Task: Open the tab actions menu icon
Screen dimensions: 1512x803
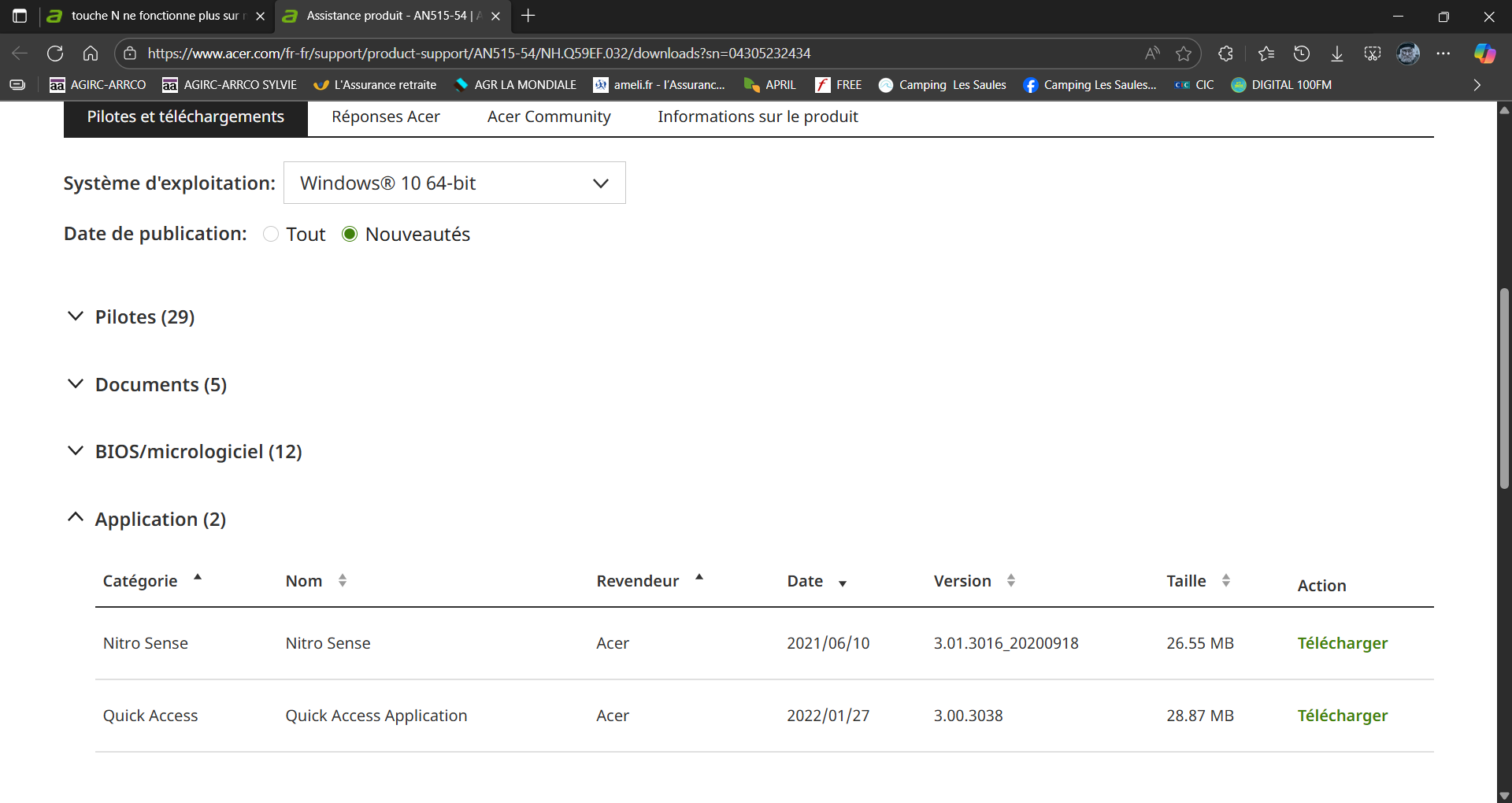Action: (20, 16)
